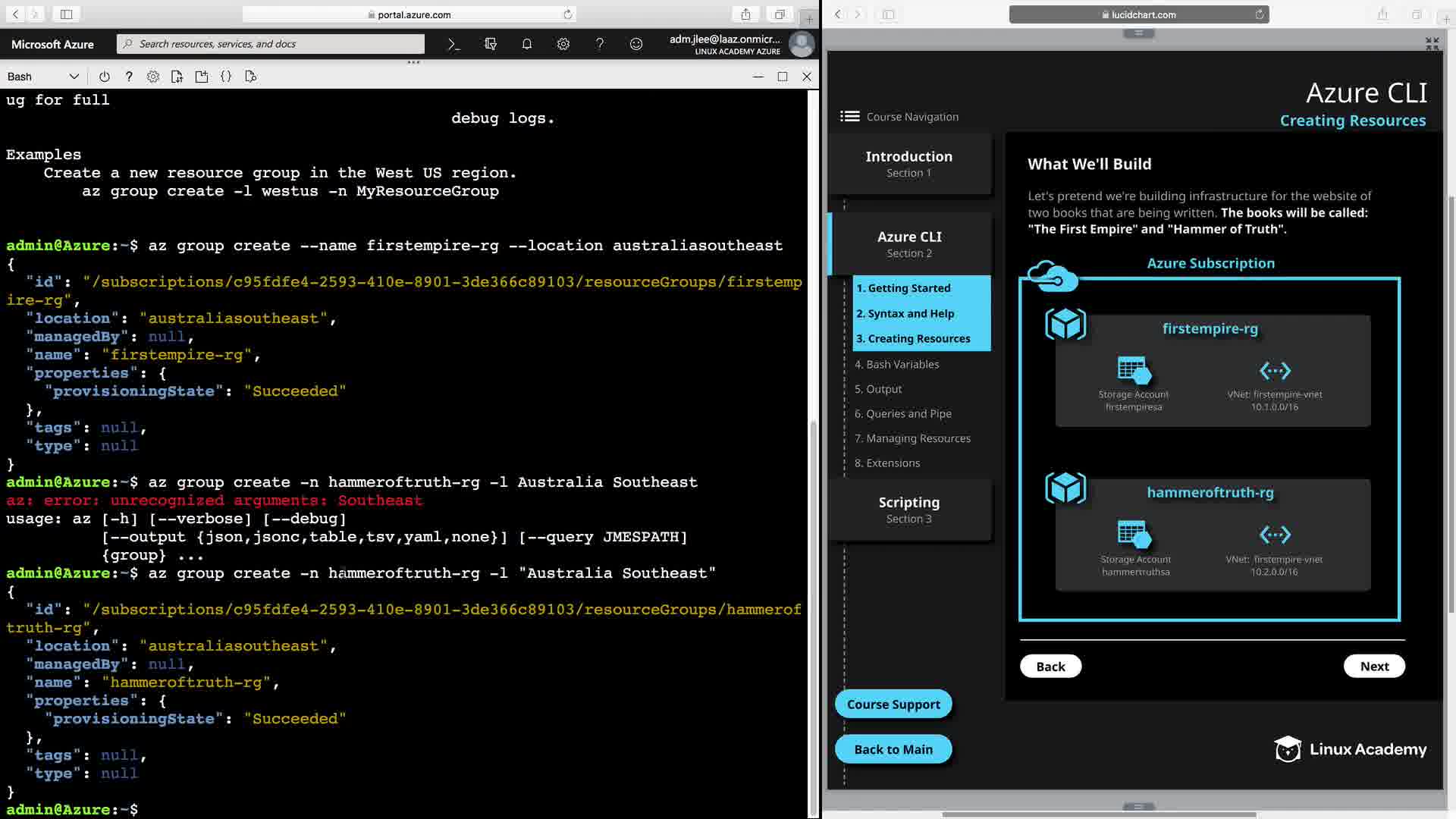1456x819 pixels.
Task: Open Cloud Shell from Azure header
Action: click(453, 44)
